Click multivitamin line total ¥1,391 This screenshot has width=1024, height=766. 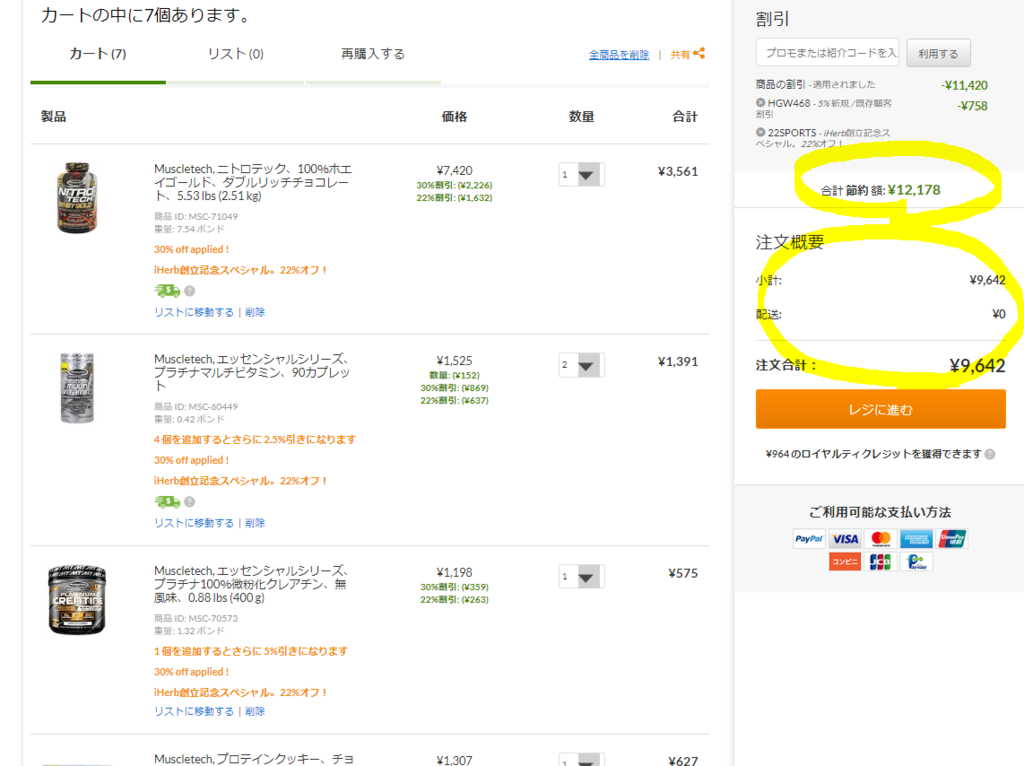(x=678, y=362)
